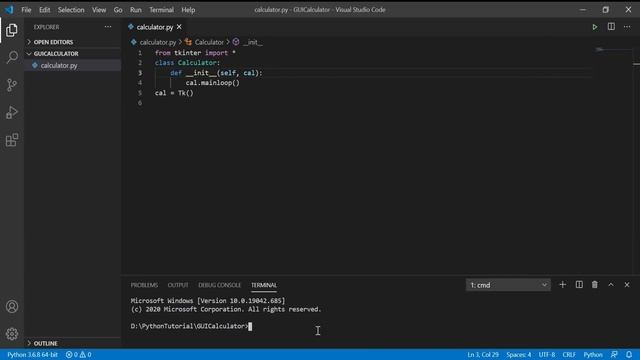Screen dimensions: 640x360
Task: Place cursor on 'def __init__(self, cal):' line
Action: click(x=216, y=73)
